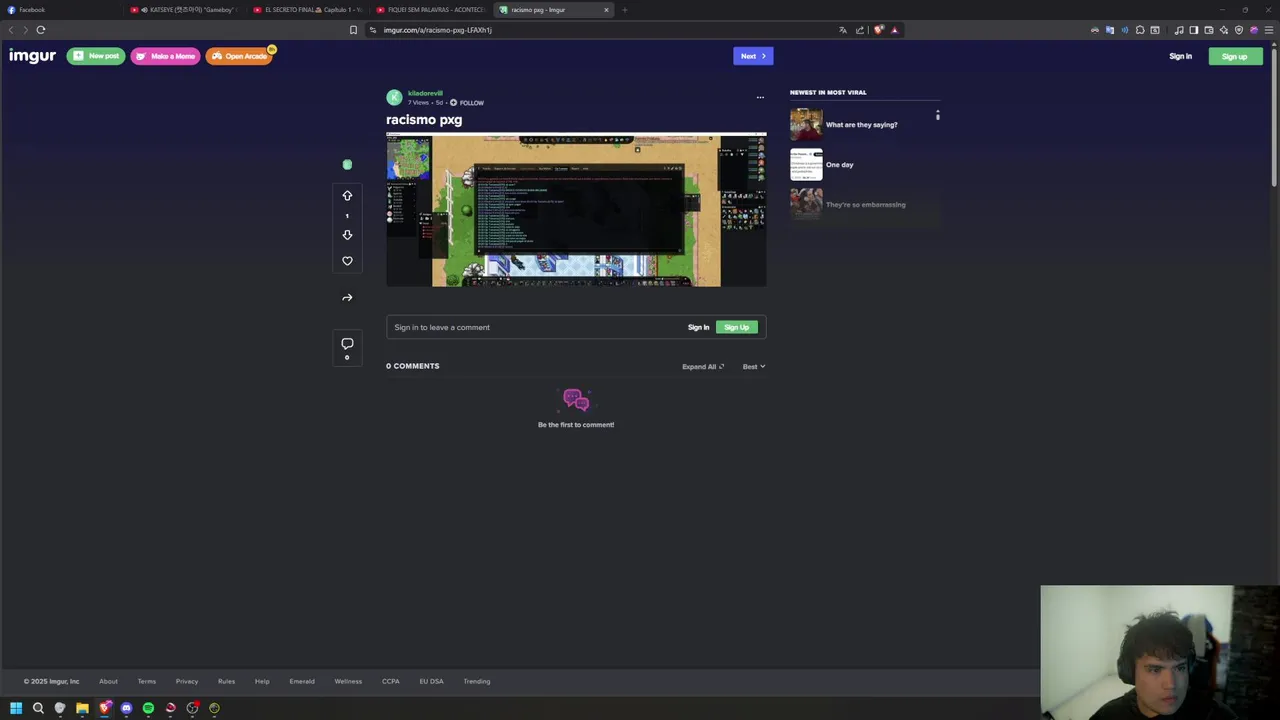Screen dimensions: 1280x720
Task: Open the Emerald footer link
Action: 302,681
